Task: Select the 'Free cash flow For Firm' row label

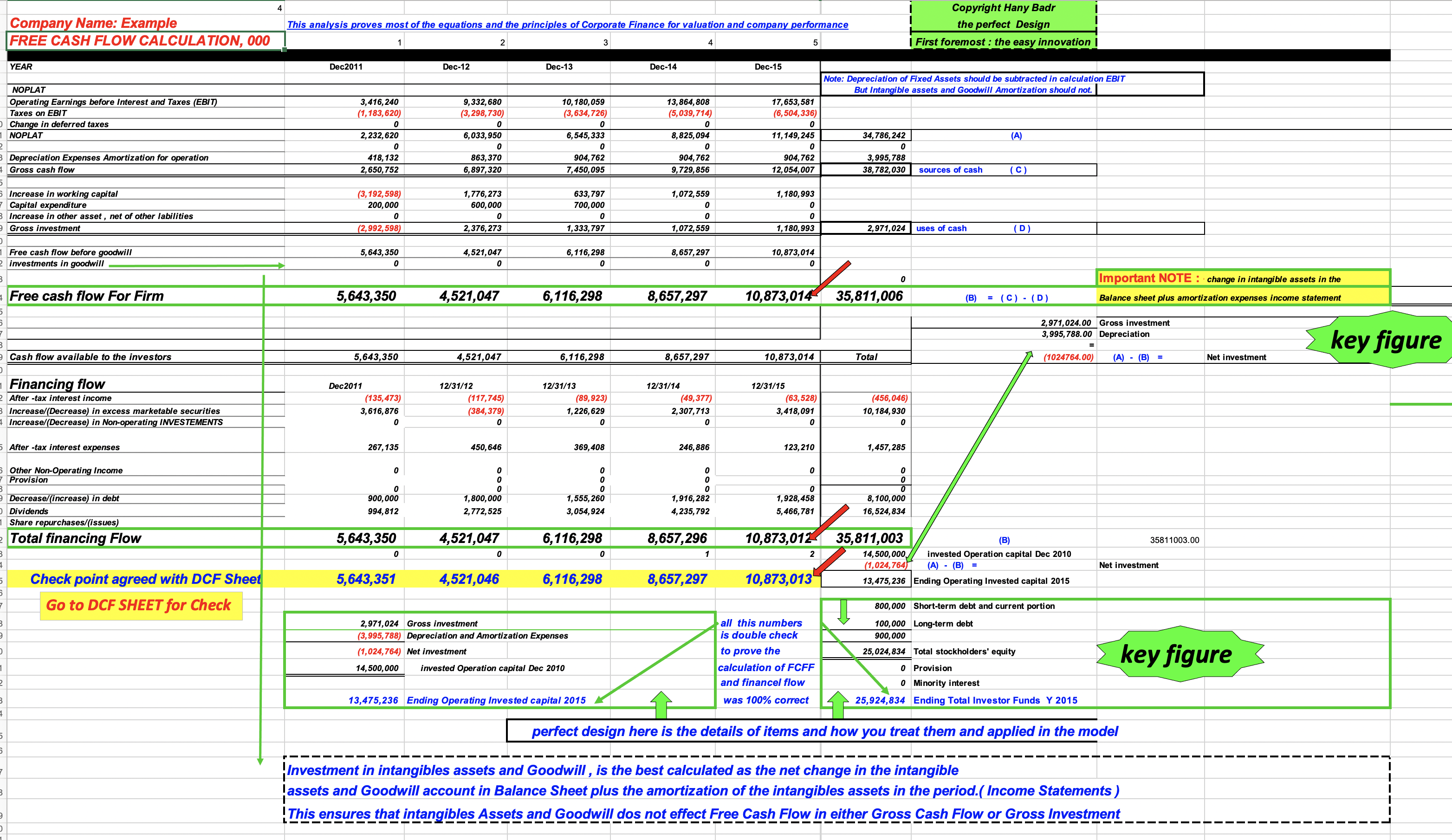Action: coord(86,296)
